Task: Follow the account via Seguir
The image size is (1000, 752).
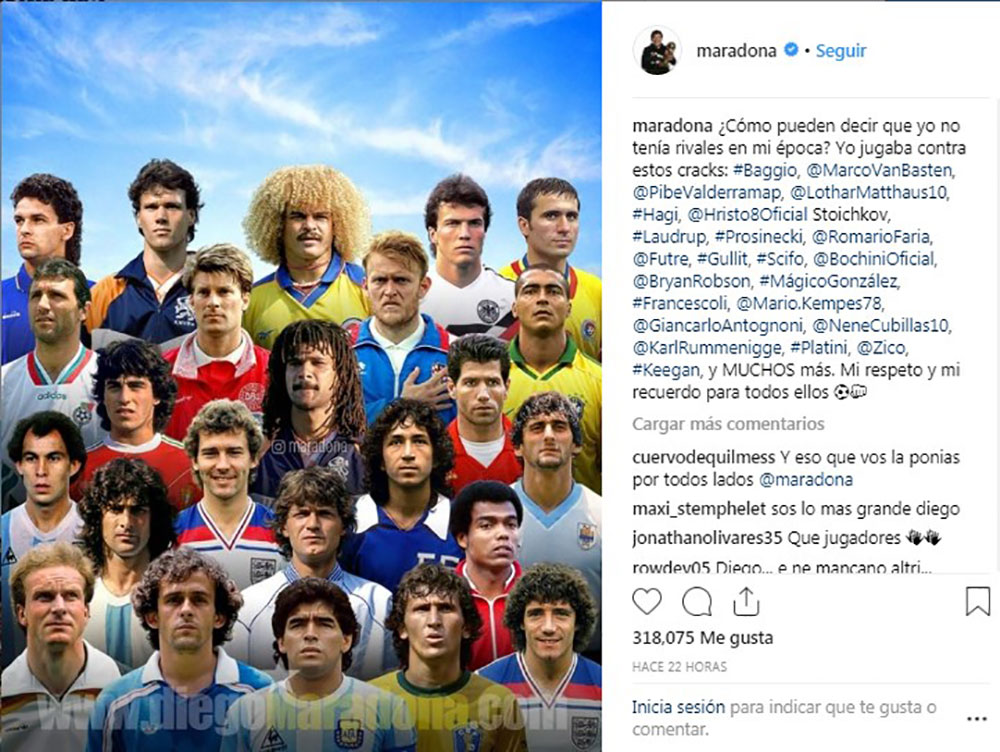Action: [x=841, y=50]
